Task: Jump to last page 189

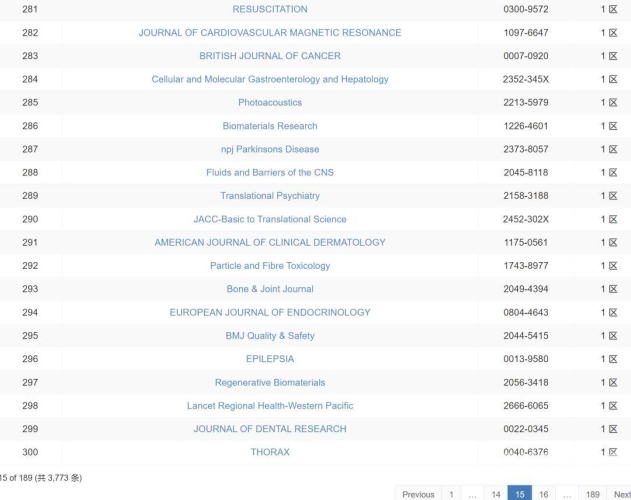Action: click(x=592, y=494)
